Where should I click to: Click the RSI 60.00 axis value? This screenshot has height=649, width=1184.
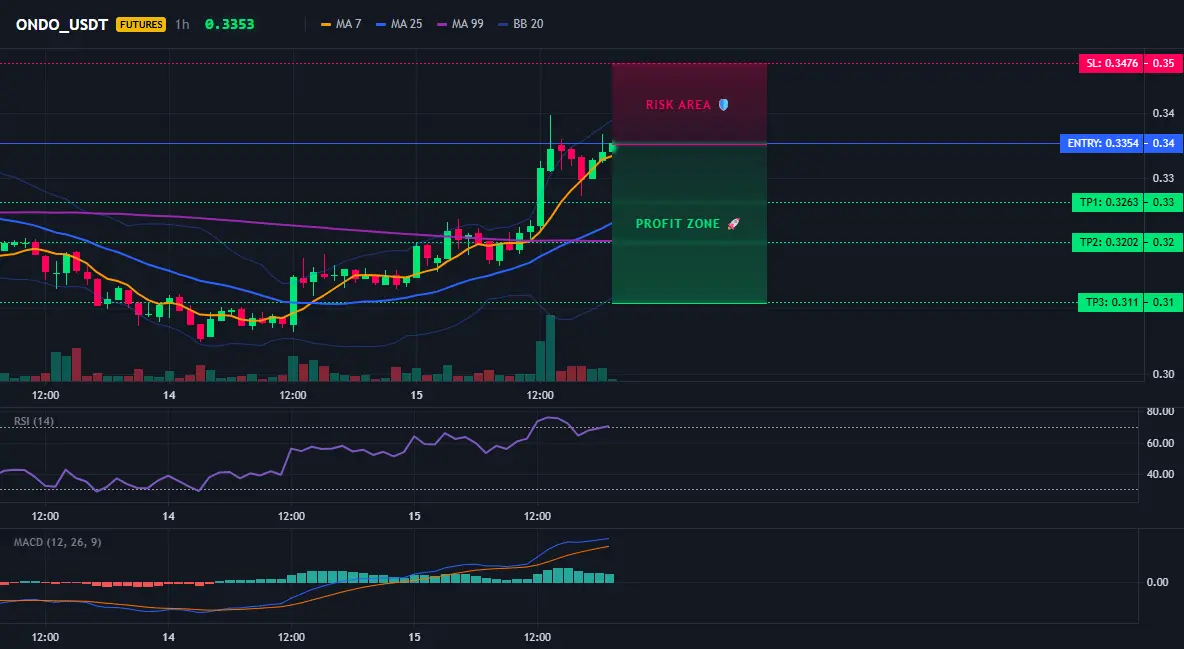tap(1160, 443)
